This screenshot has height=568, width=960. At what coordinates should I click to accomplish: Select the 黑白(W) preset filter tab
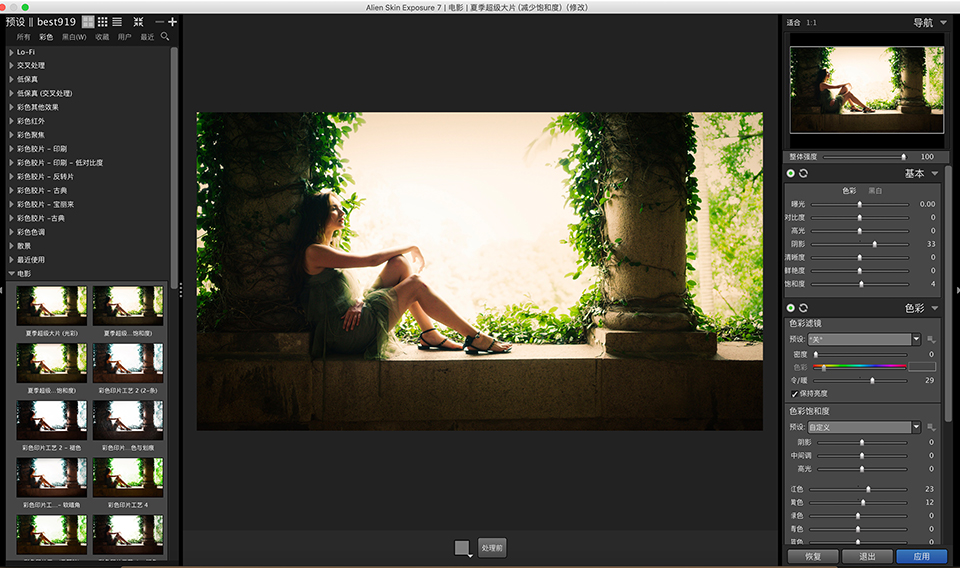pyautogui.click(x=74, y=37)
